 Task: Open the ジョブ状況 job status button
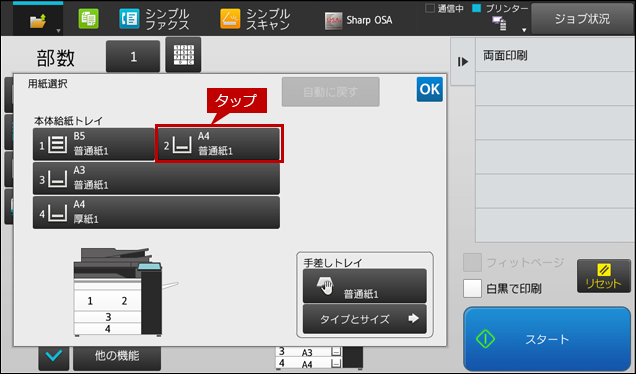582,19
